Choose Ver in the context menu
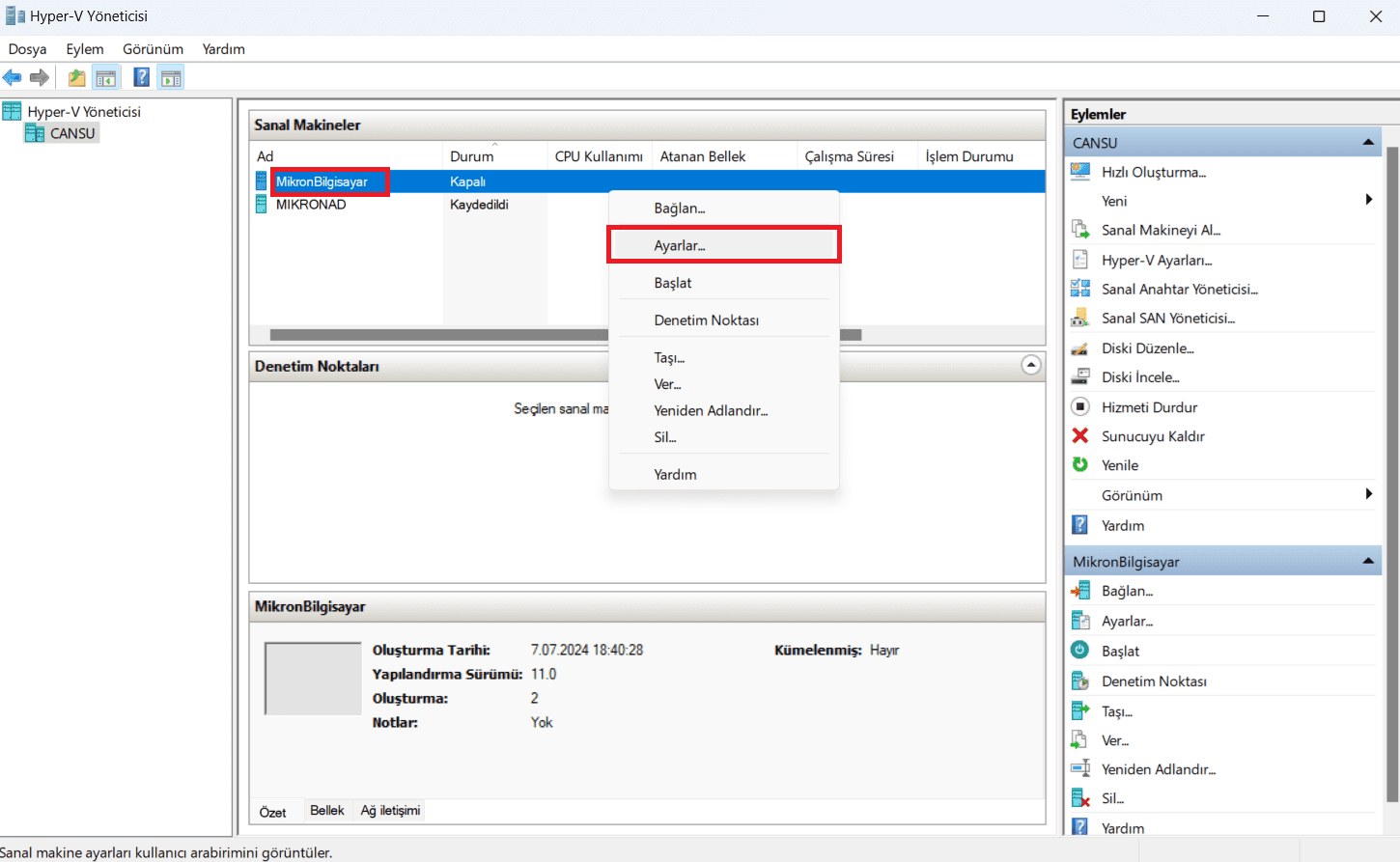1400x862 pixels. (724, 384)
